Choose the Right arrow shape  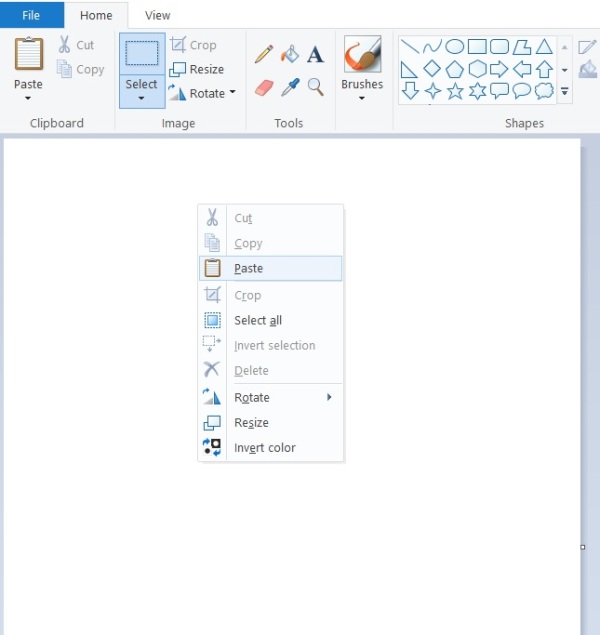point(499,69)
